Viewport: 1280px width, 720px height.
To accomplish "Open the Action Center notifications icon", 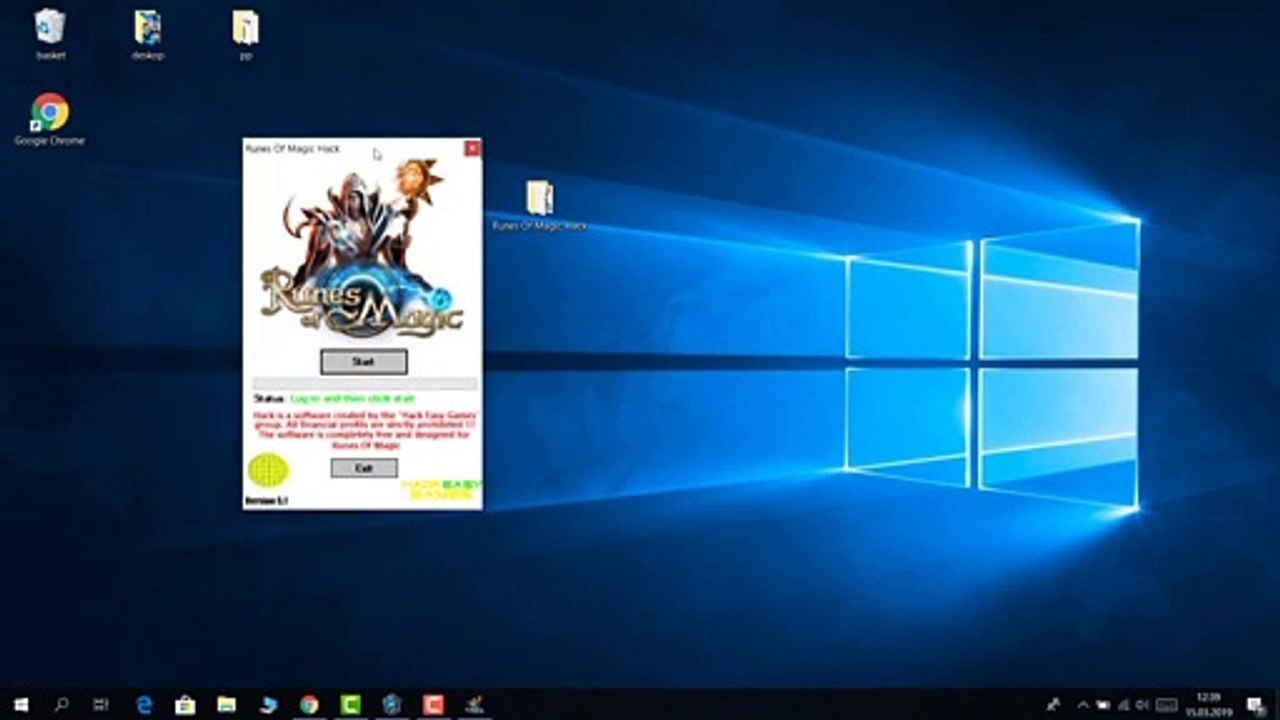I will [1256, 705].
